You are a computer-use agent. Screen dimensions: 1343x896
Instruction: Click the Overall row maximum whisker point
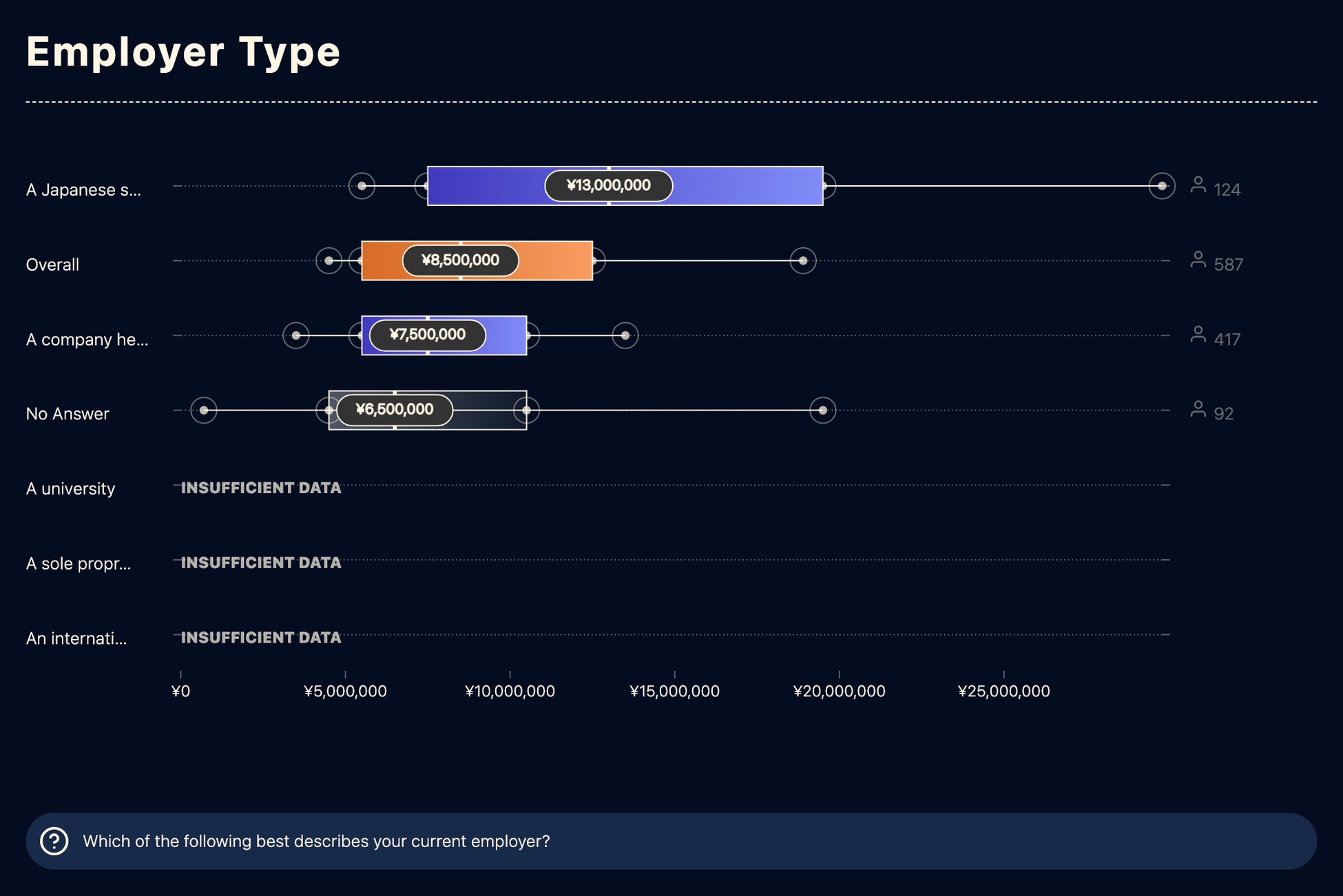tap(802, 260)
